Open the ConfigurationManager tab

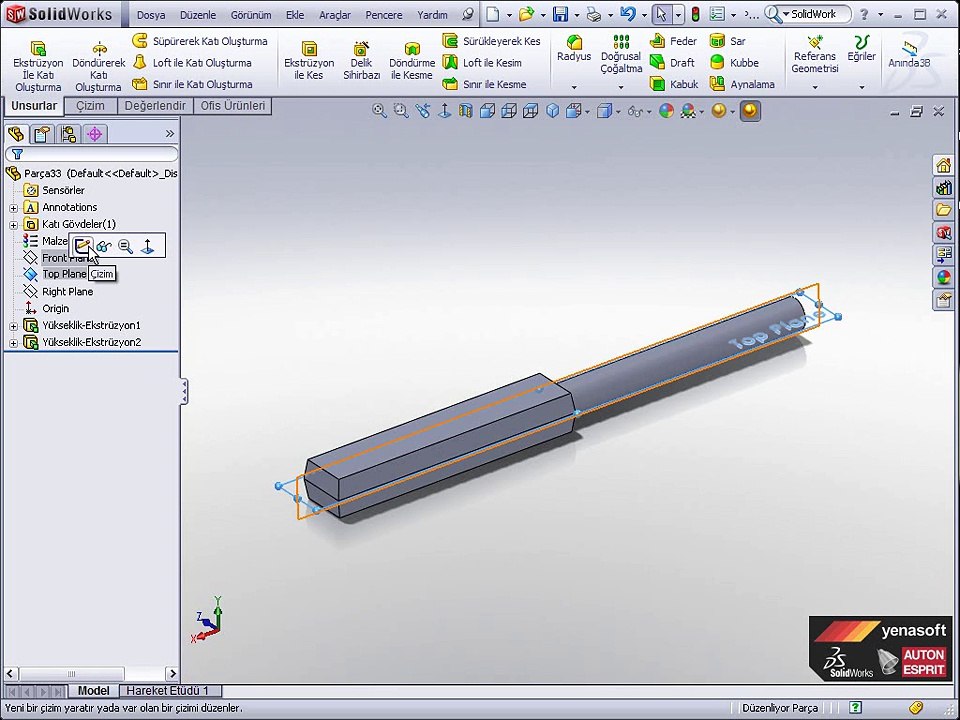coord(69,133)
